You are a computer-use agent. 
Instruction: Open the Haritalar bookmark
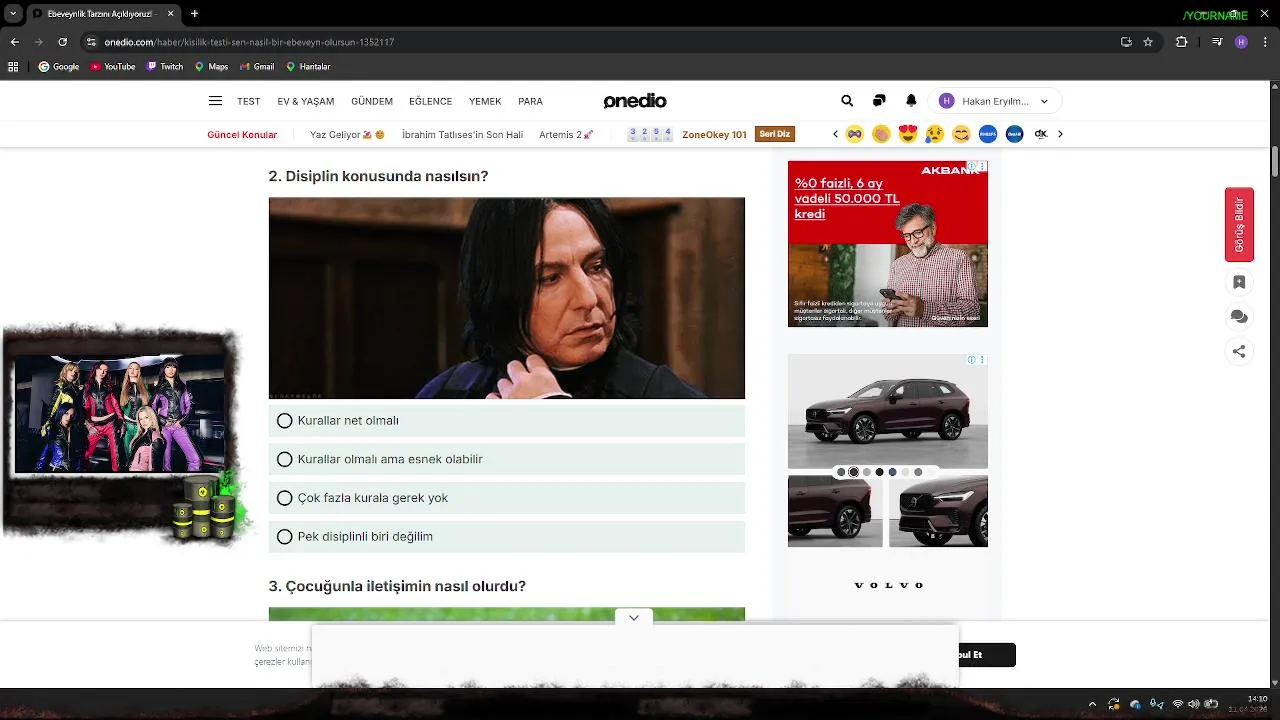point(308,67)
